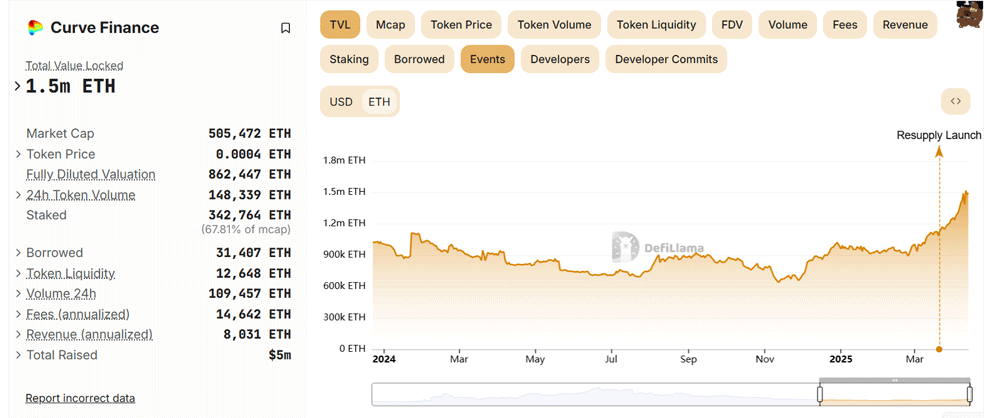Expand the Total Value Locked breakdown

[18, 87]
